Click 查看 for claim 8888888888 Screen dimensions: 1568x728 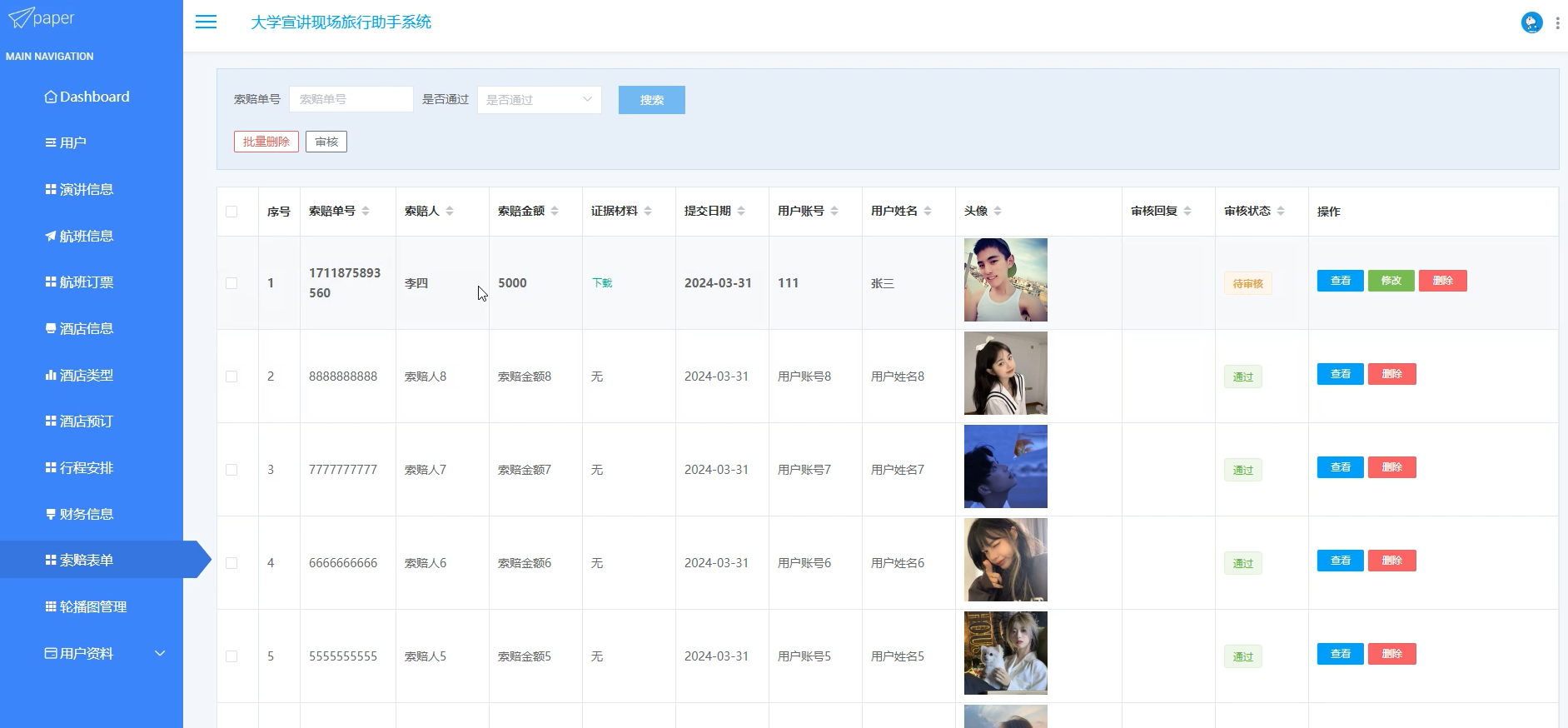[x=1341, y=374]
